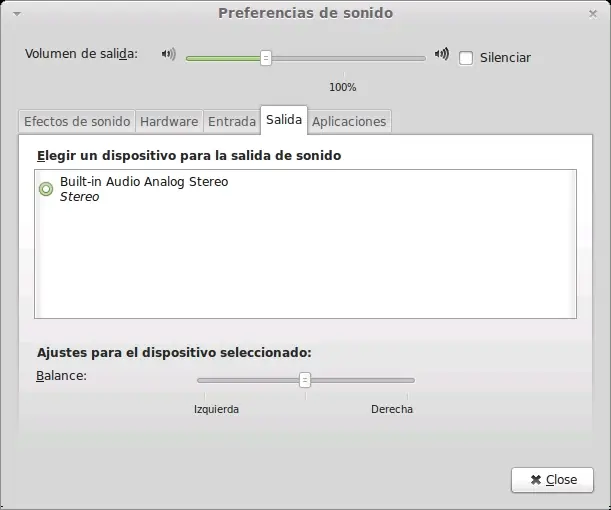
Task: Open the Hardware tab
Action: (x=169, y=122)
